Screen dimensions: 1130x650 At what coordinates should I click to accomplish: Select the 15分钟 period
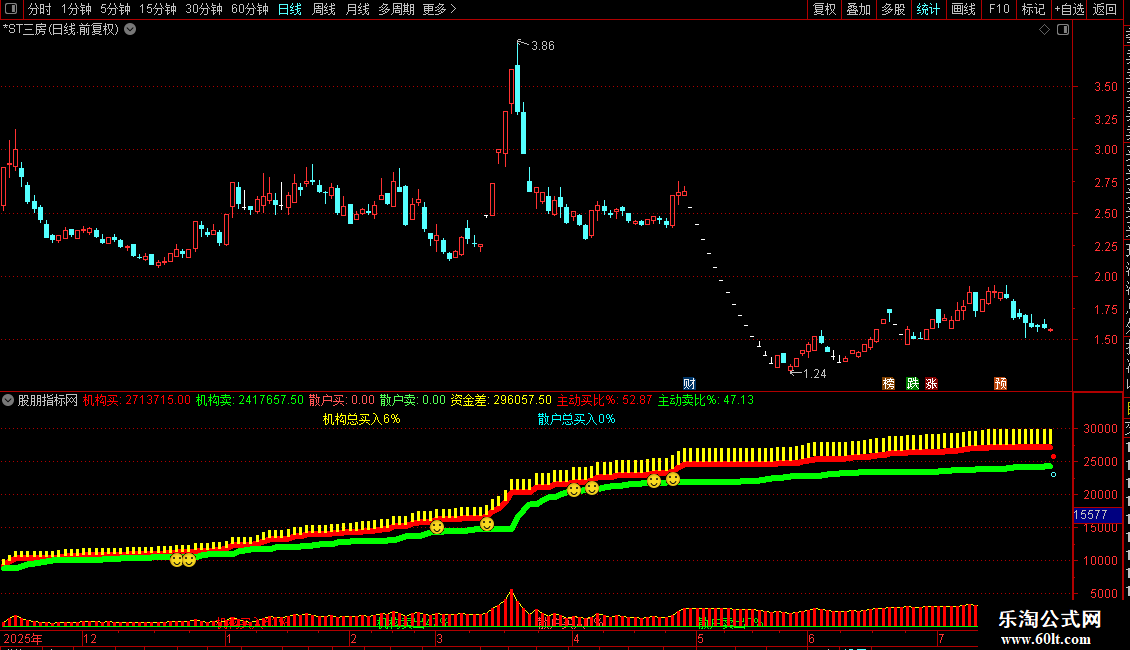pos(158,9)
